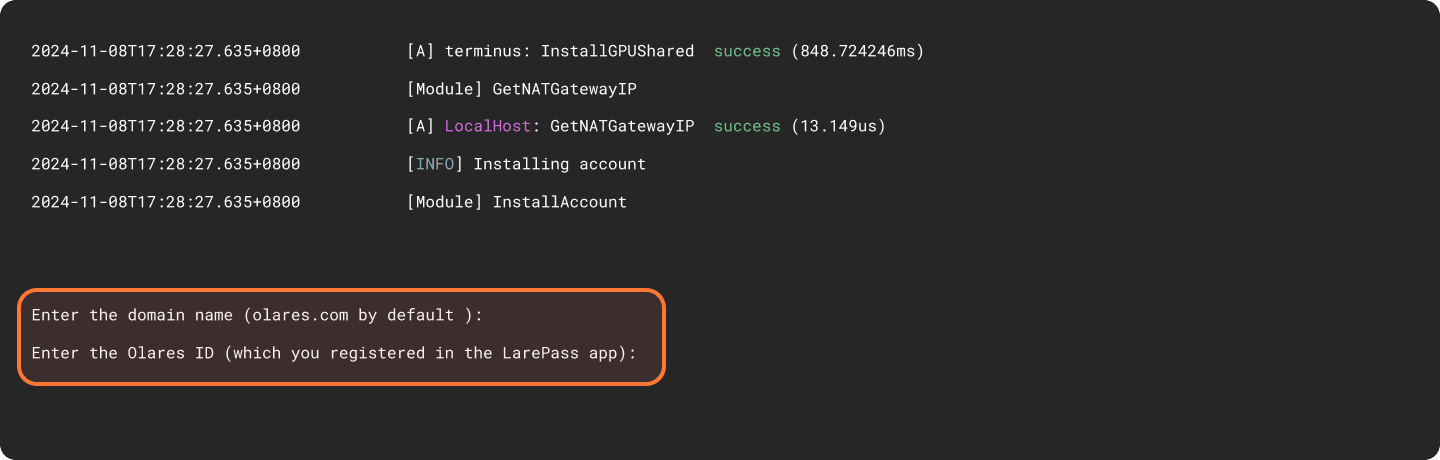Click the magenta LocalHost text

[487, 126]
